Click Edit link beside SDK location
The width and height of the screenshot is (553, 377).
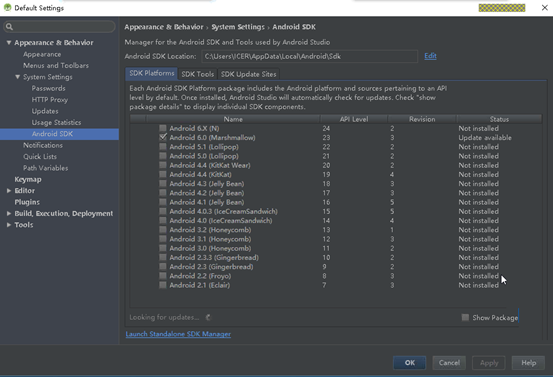click(x=430, y=56)
